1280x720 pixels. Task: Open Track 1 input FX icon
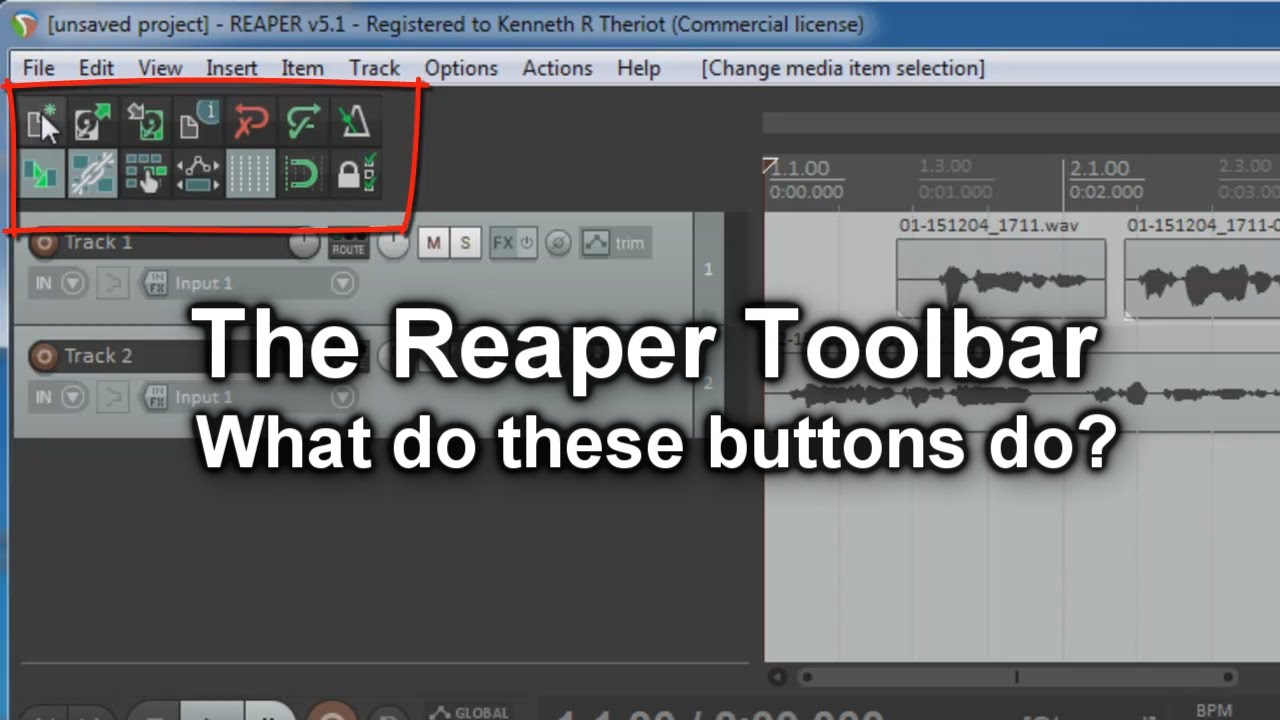click(x=156, y=284)
